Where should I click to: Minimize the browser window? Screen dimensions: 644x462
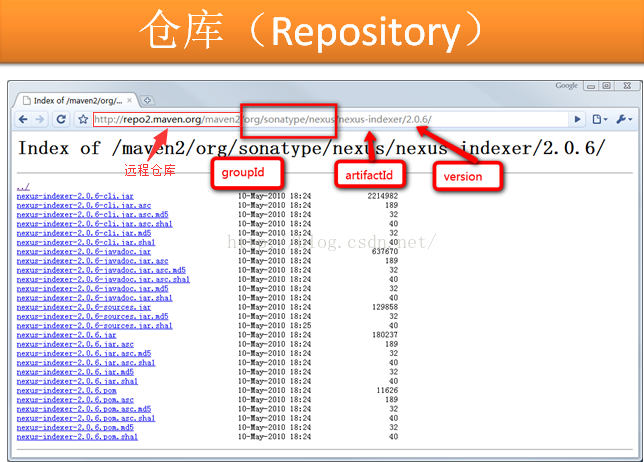(x=591, y=86)
